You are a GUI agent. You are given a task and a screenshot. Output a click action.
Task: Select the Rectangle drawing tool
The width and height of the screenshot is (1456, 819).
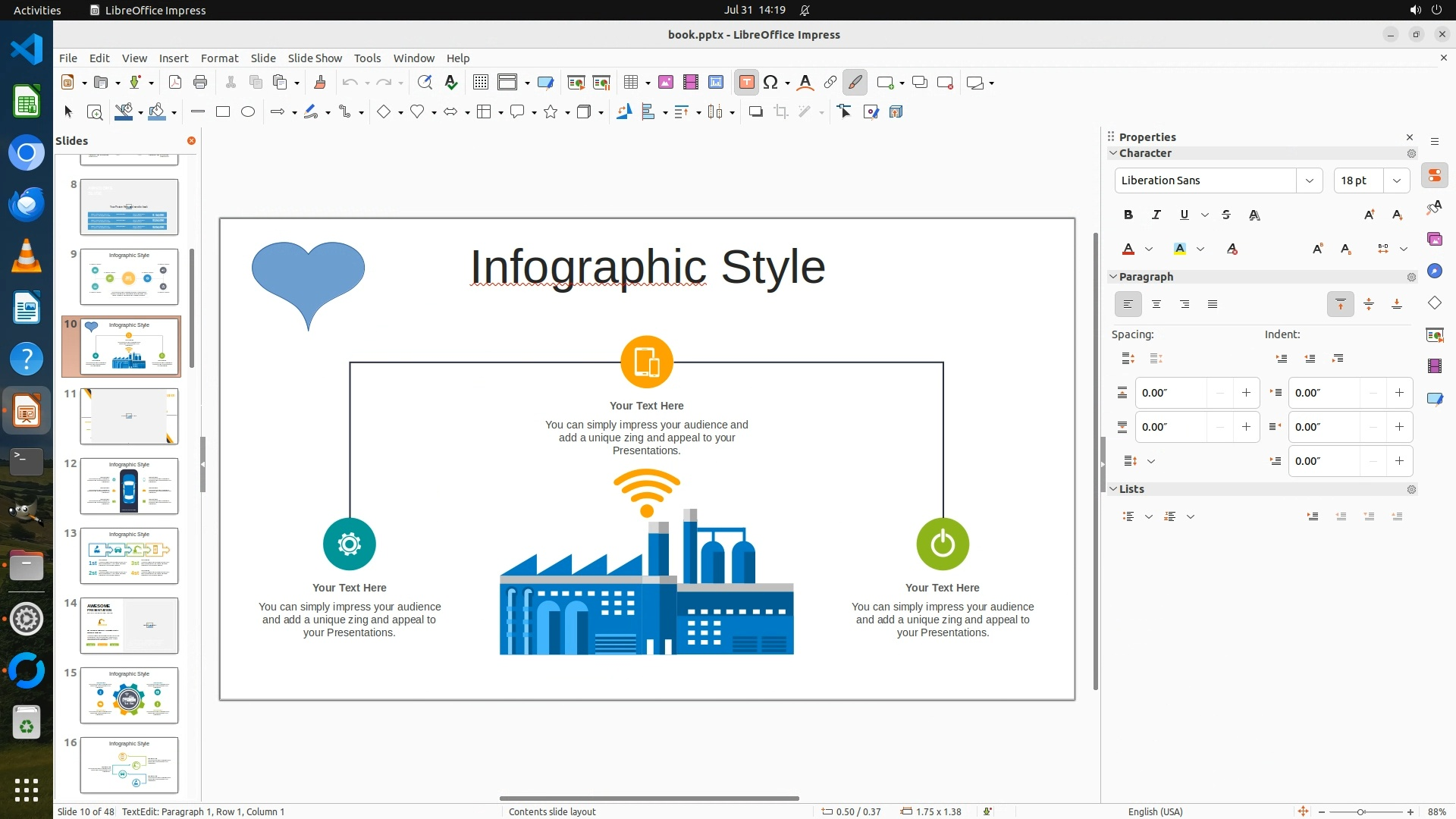point(223,112)
